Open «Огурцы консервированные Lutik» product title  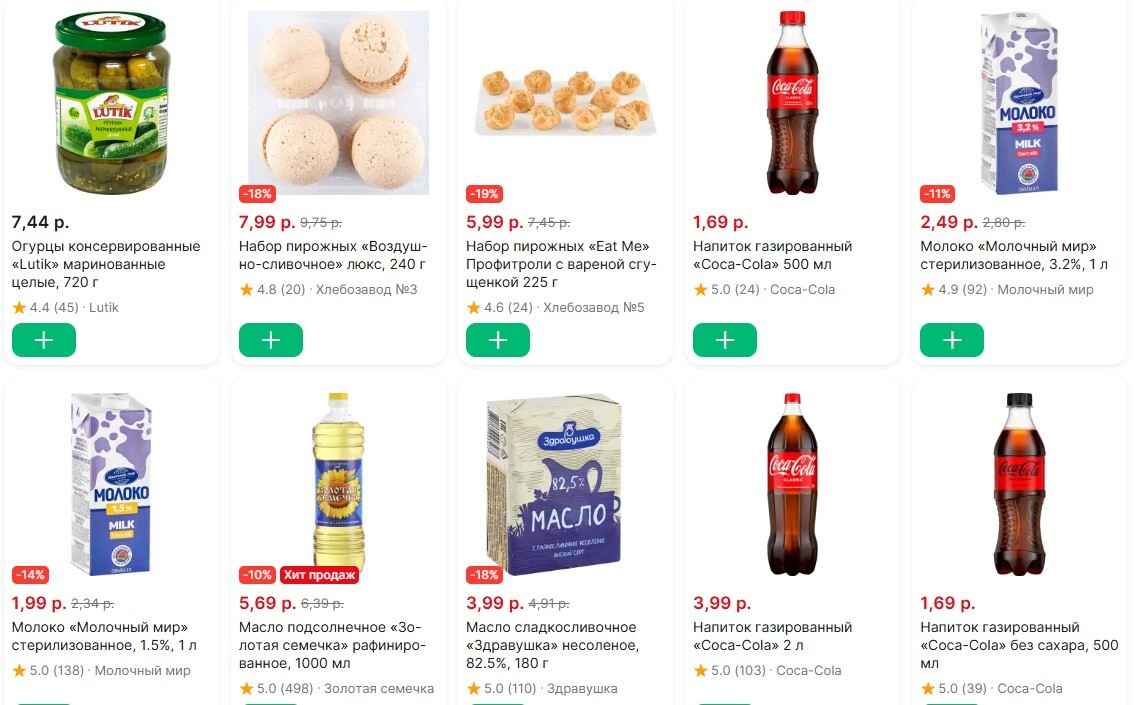106,264
